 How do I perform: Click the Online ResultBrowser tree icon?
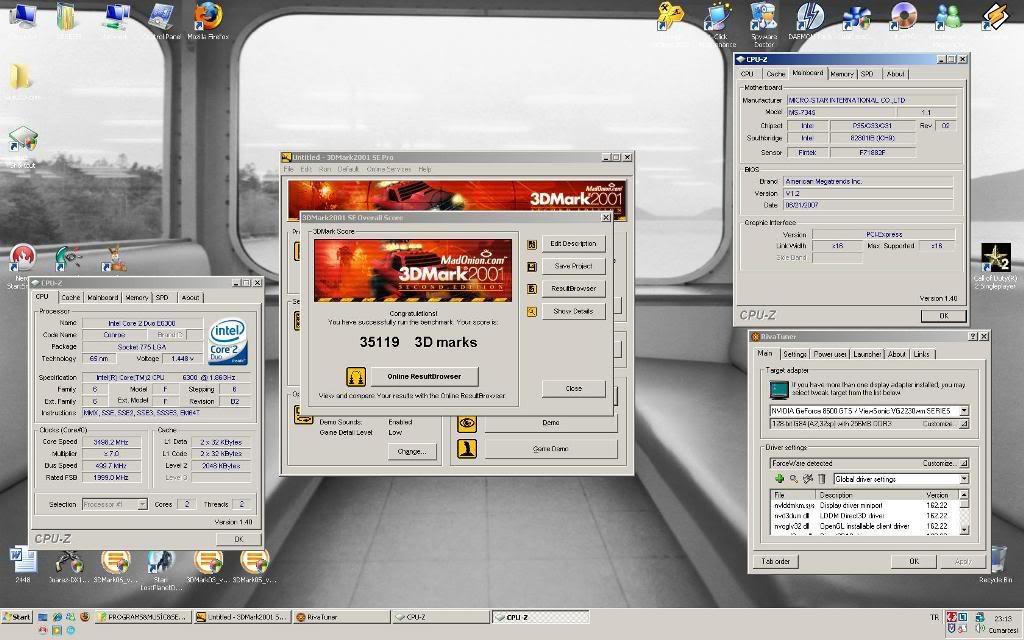coord(356,377)
